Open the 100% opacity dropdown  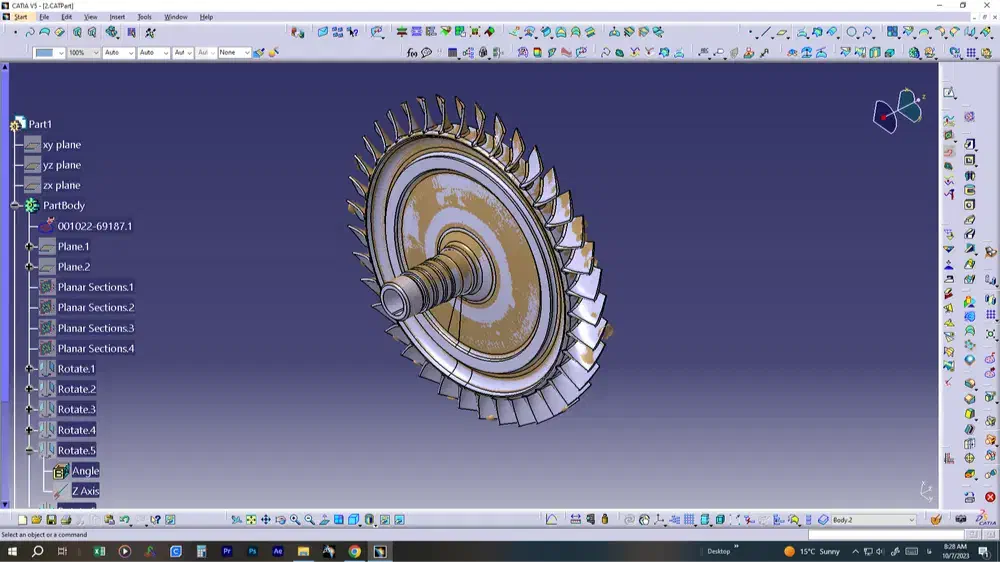click(x=96, y=53)
